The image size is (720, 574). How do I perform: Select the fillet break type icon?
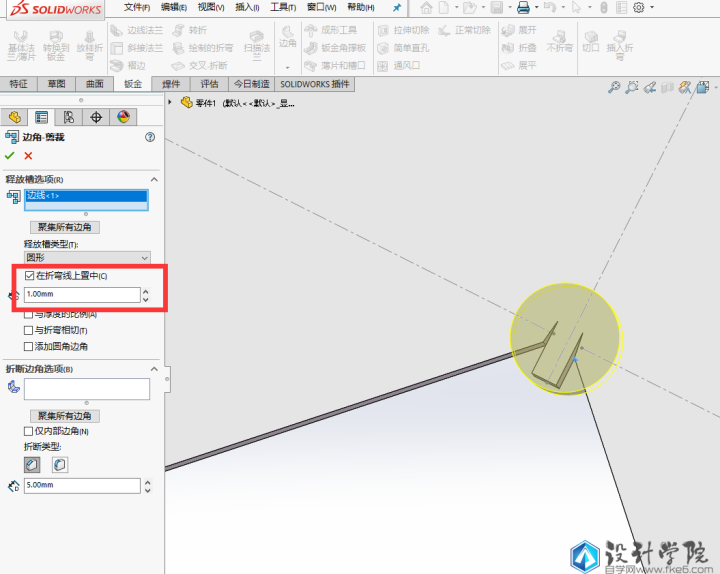(59, 465)
